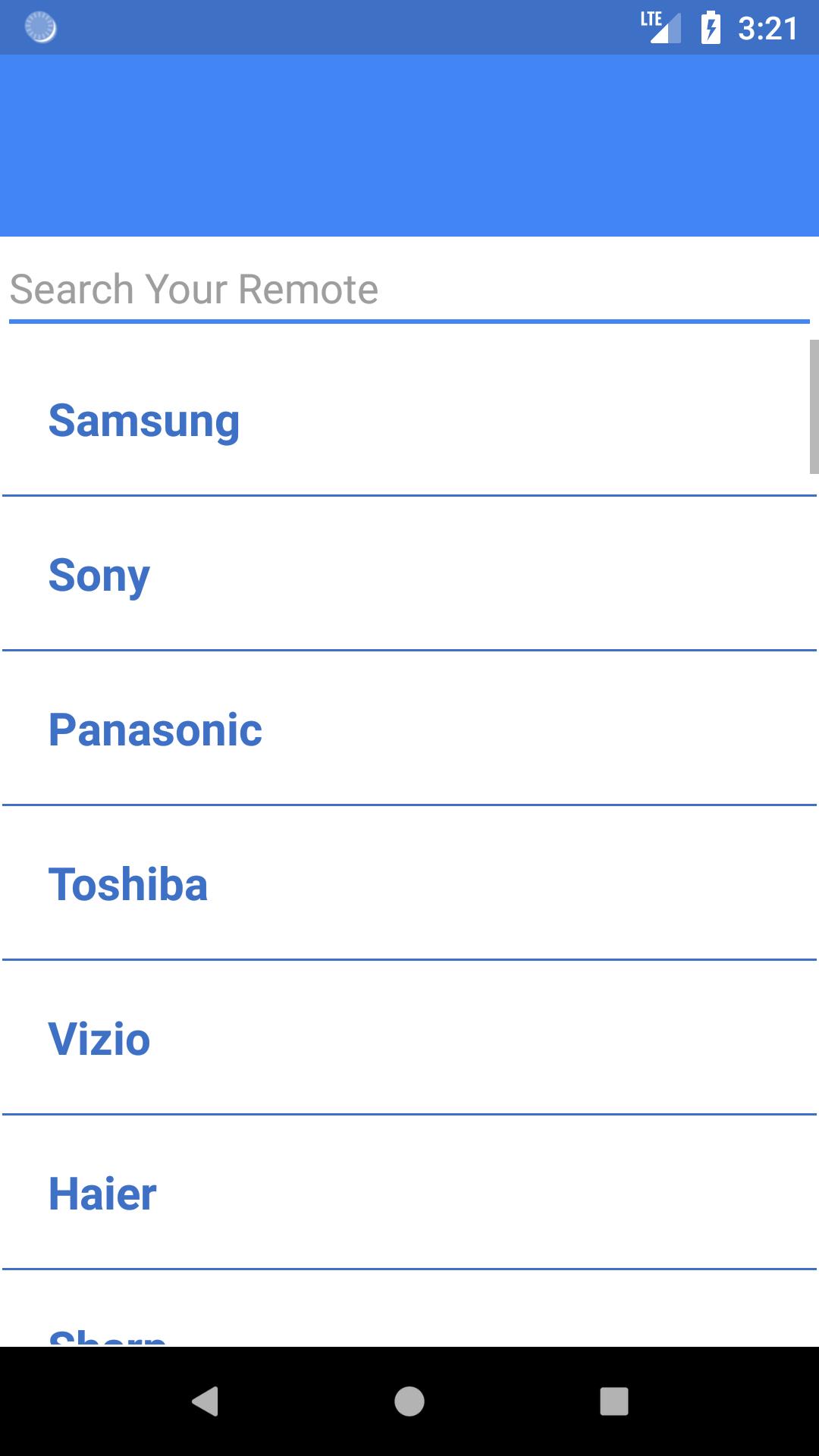Choose the partially visible Sharp entry
Screen dimensions: 819x1456
tap(107, 1336)
